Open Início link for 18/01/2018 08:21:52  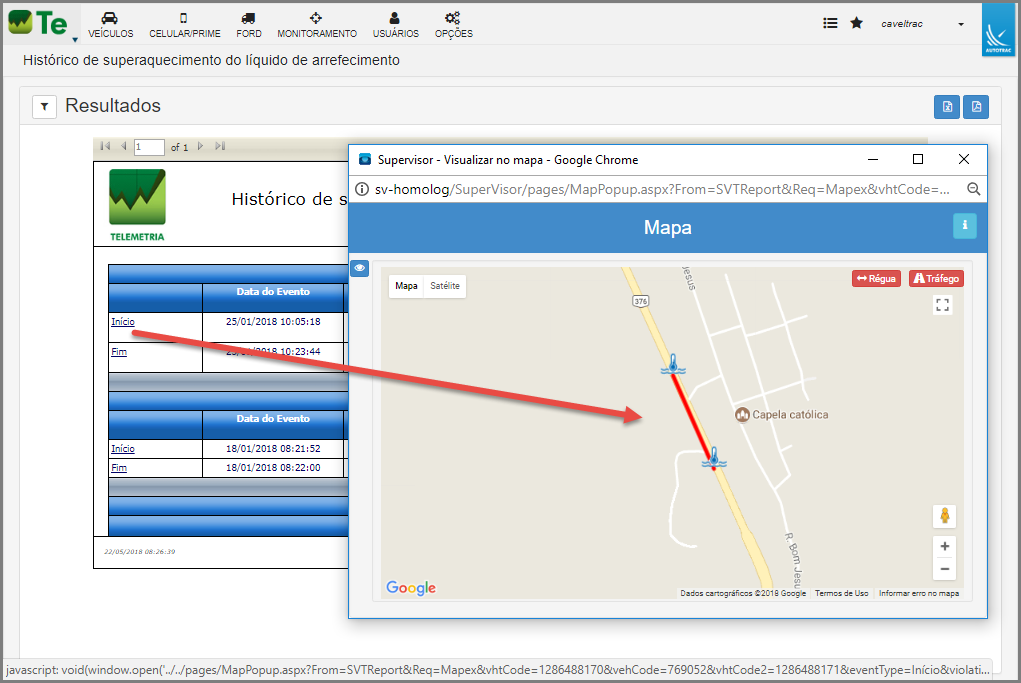point(122,449)
